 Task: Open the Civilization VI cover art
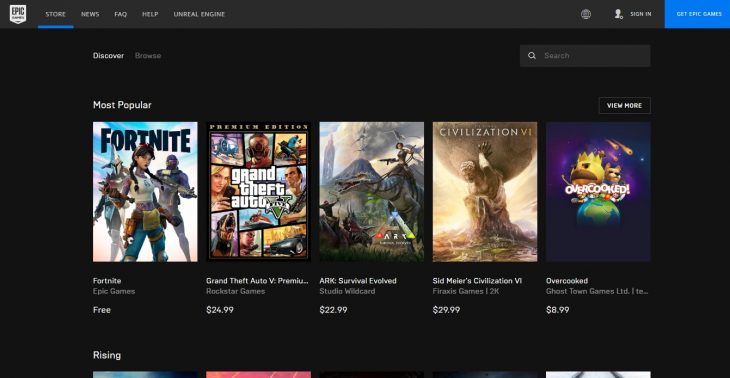[x=485, y=192]
